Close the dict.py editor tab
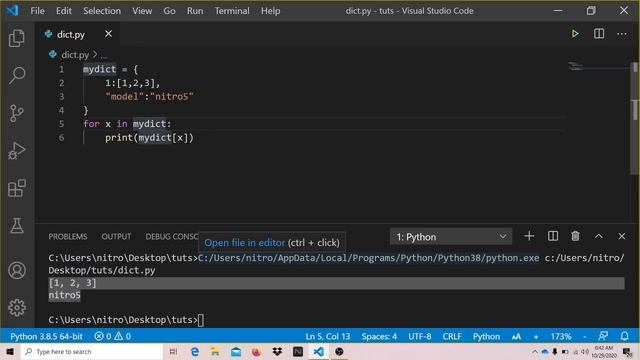 coord(108,34)
